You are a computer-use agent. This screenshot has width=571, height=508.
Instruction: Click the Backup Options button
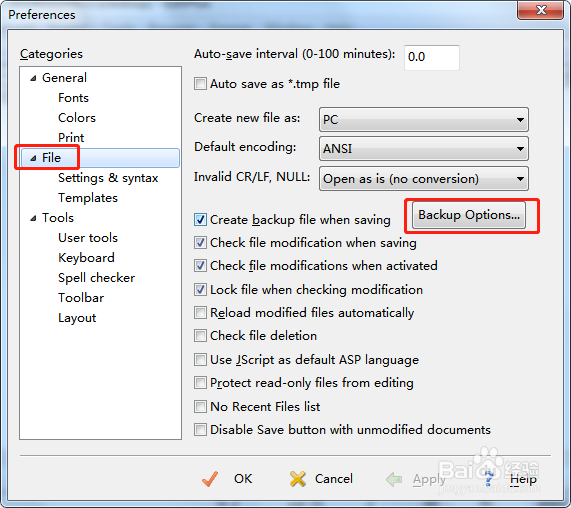[x=469, y=215]
